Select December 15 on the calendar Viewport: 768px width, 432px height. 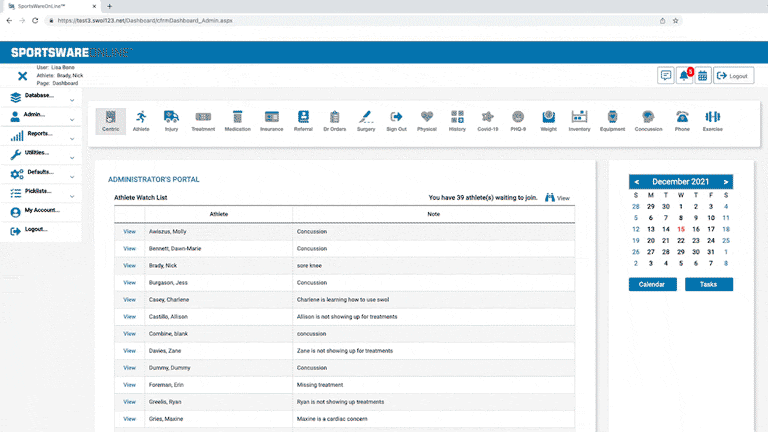681,229
